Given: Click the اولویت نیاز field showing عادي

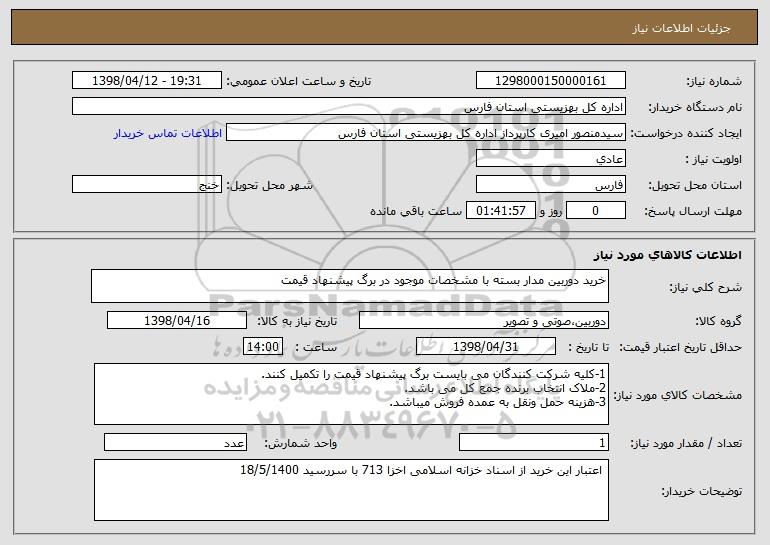Looking at the screenshot, I should point(550,159).
